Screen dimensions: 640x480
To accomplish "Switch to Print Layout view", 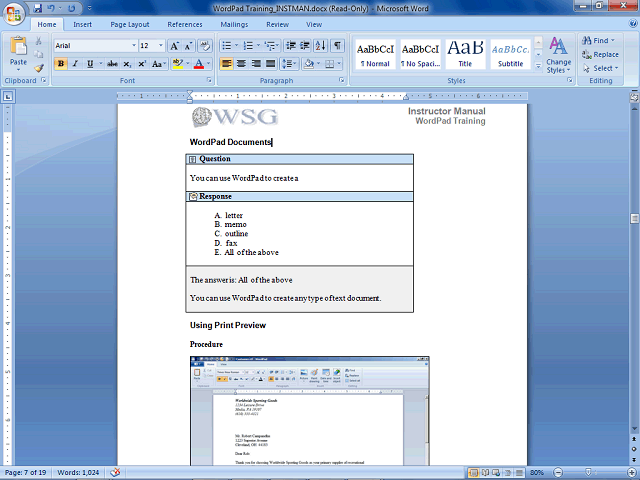I will 474,473.
